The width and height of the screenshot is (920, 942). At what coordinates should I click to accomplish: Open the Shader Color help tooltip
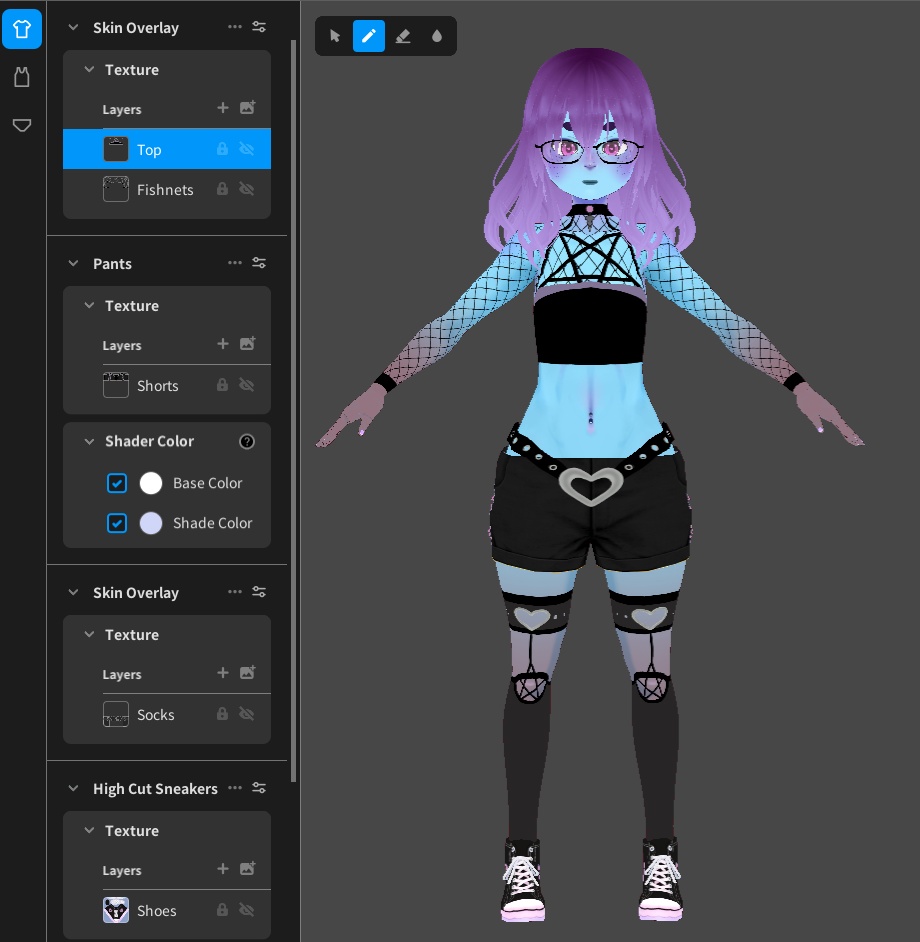(x=247, y=441)
